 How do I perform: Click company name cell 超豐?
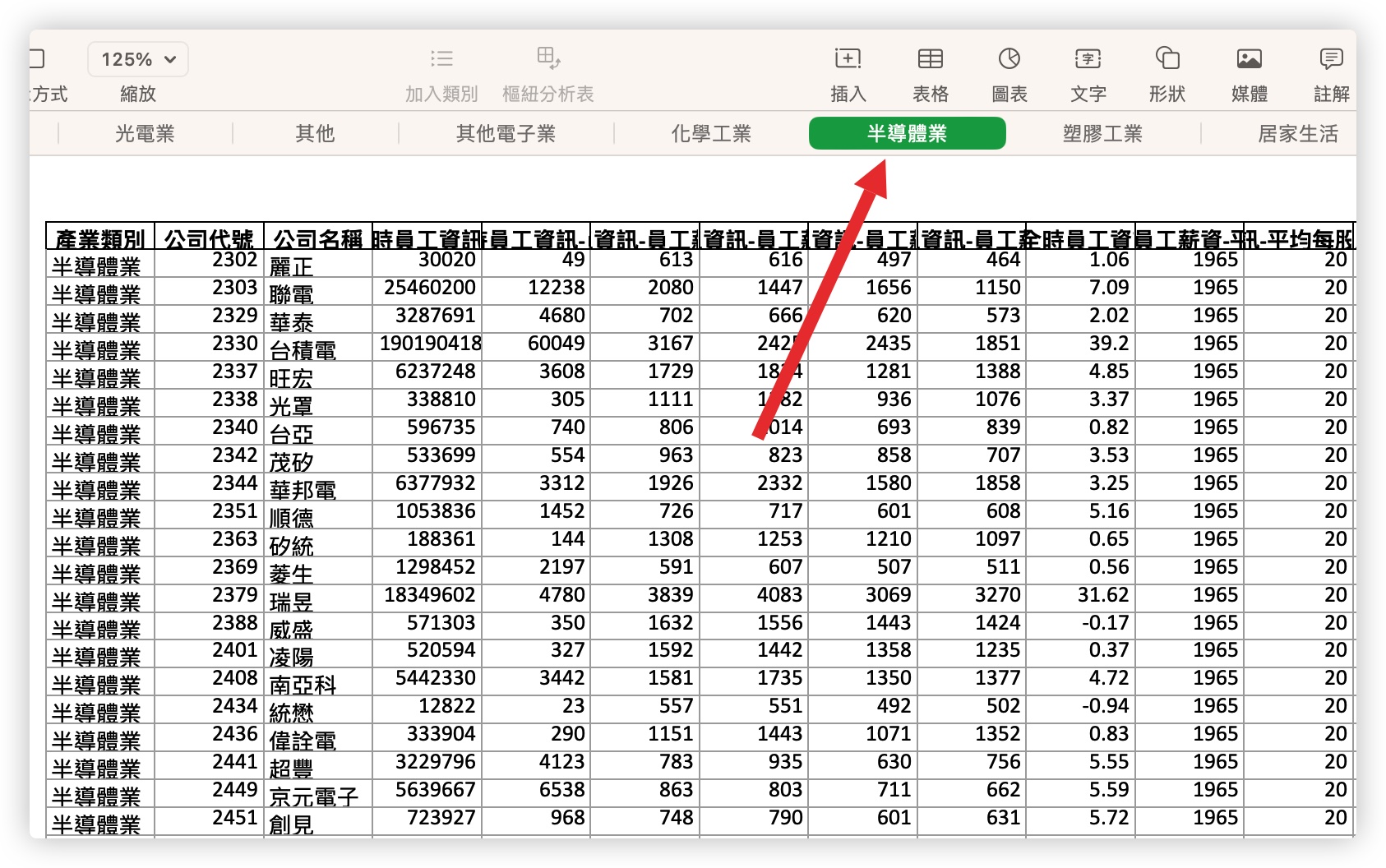(317, 766)
